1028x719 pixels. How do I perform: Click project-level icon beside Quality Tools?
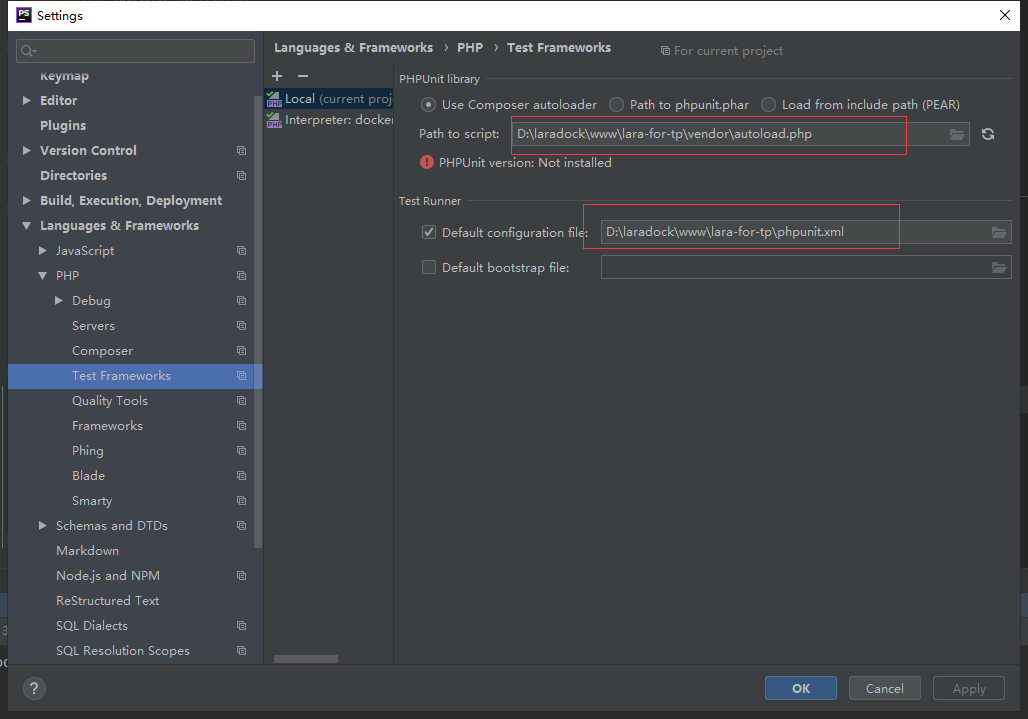241,400
